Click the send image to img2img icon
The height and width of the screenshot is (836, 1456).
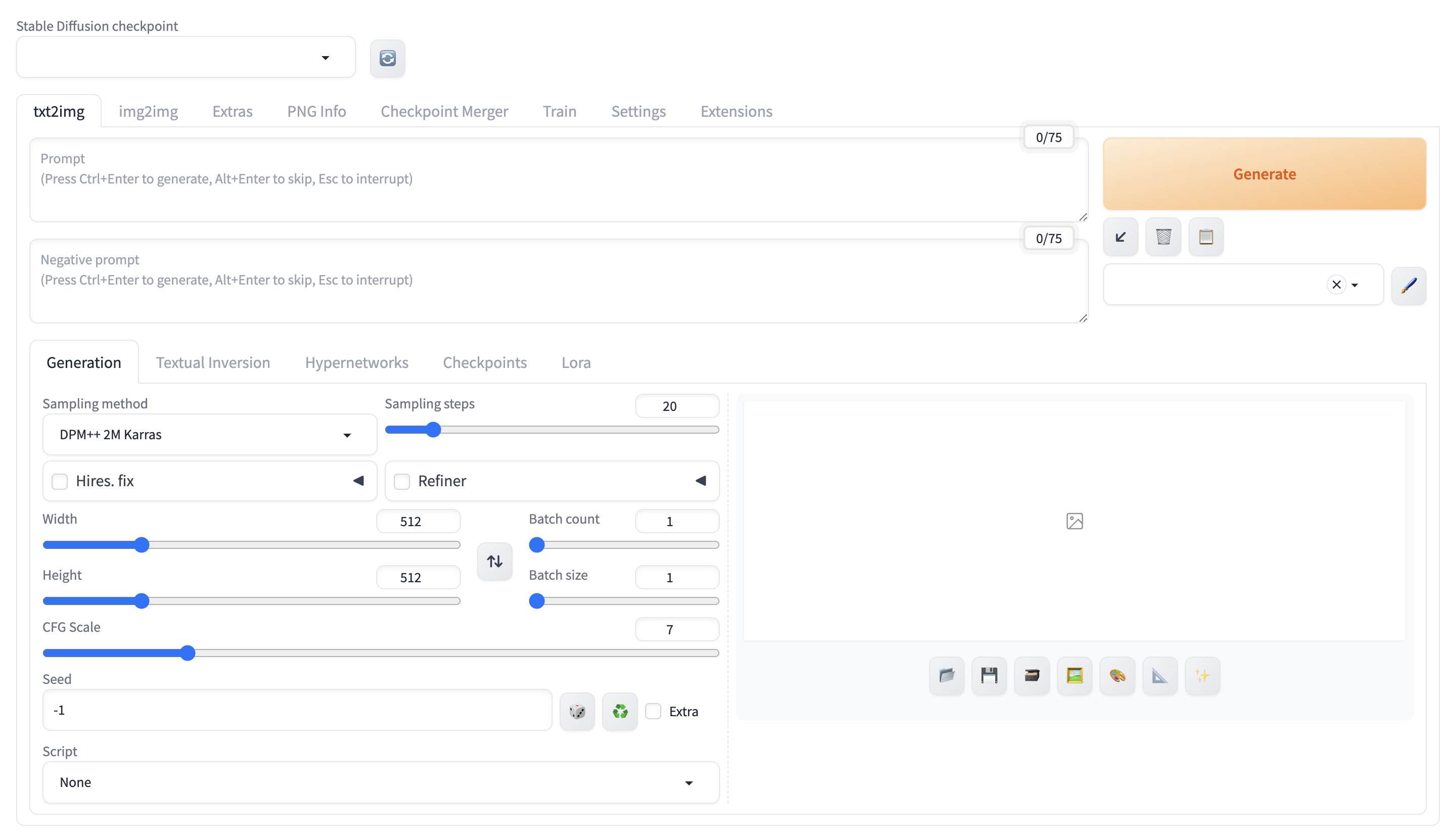1074,676
